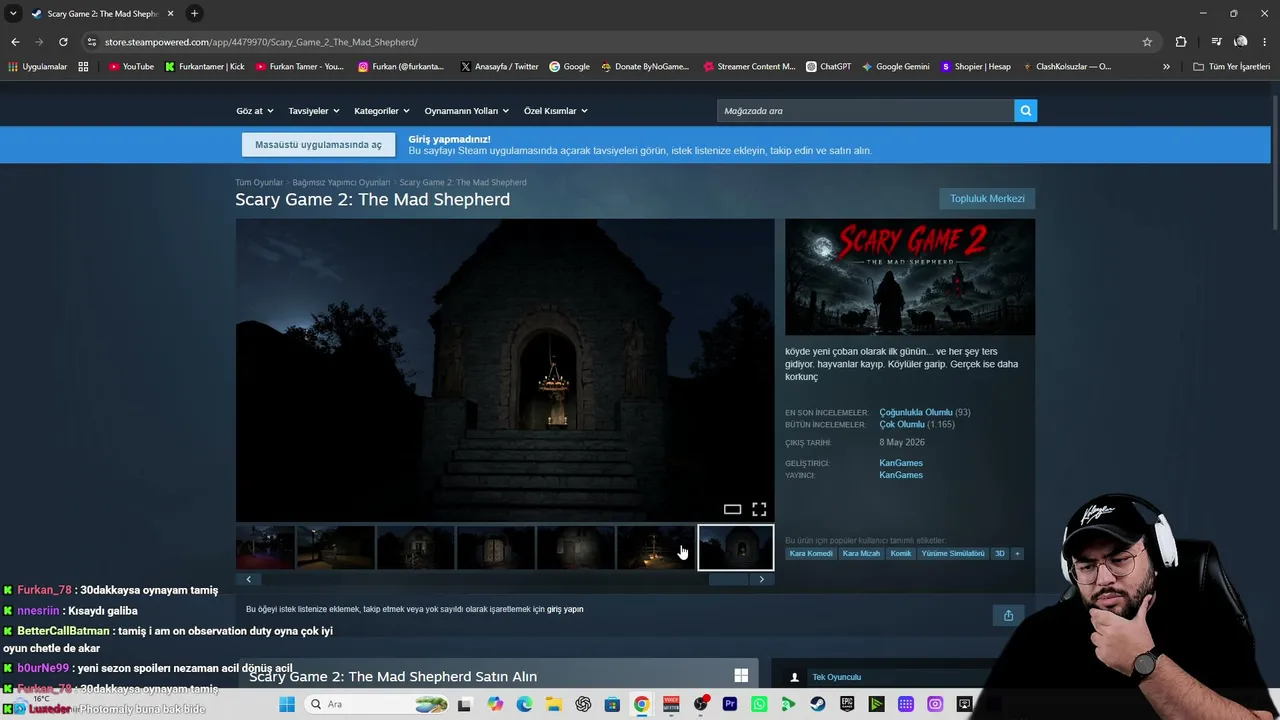Launch Adobe Premiere Pro from the taskbar

tap(730, 704)
